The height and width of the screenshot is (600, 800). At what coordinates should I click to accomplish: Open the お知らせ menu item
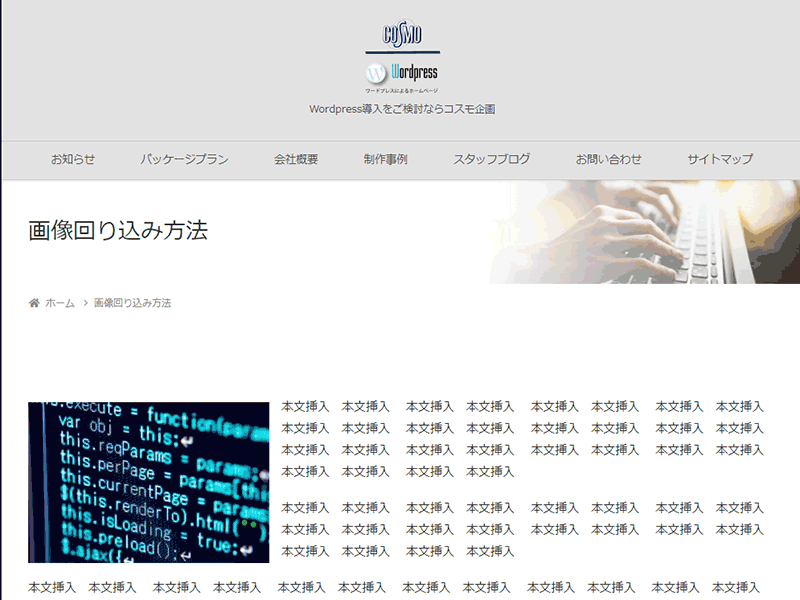tap(73, 159)
